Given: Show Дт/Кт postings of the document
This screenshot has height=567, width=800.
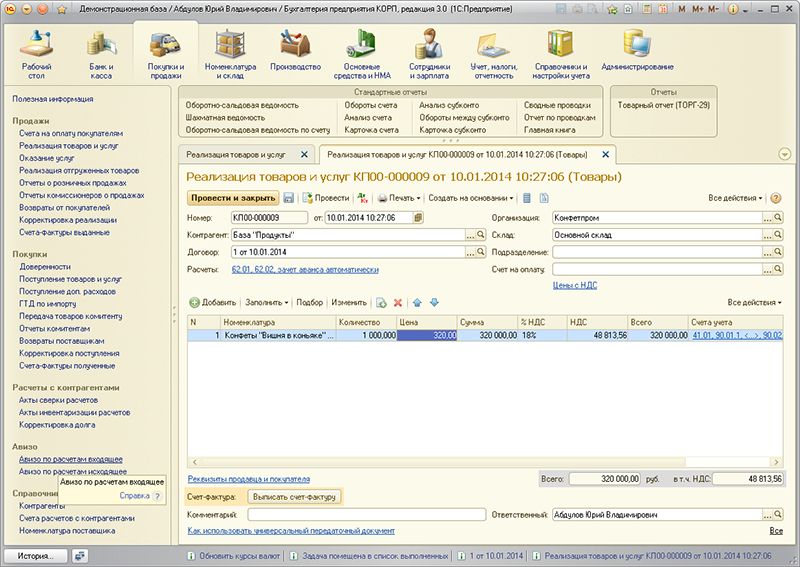Looking at the screenshot, I should click(x=365, y=198).
